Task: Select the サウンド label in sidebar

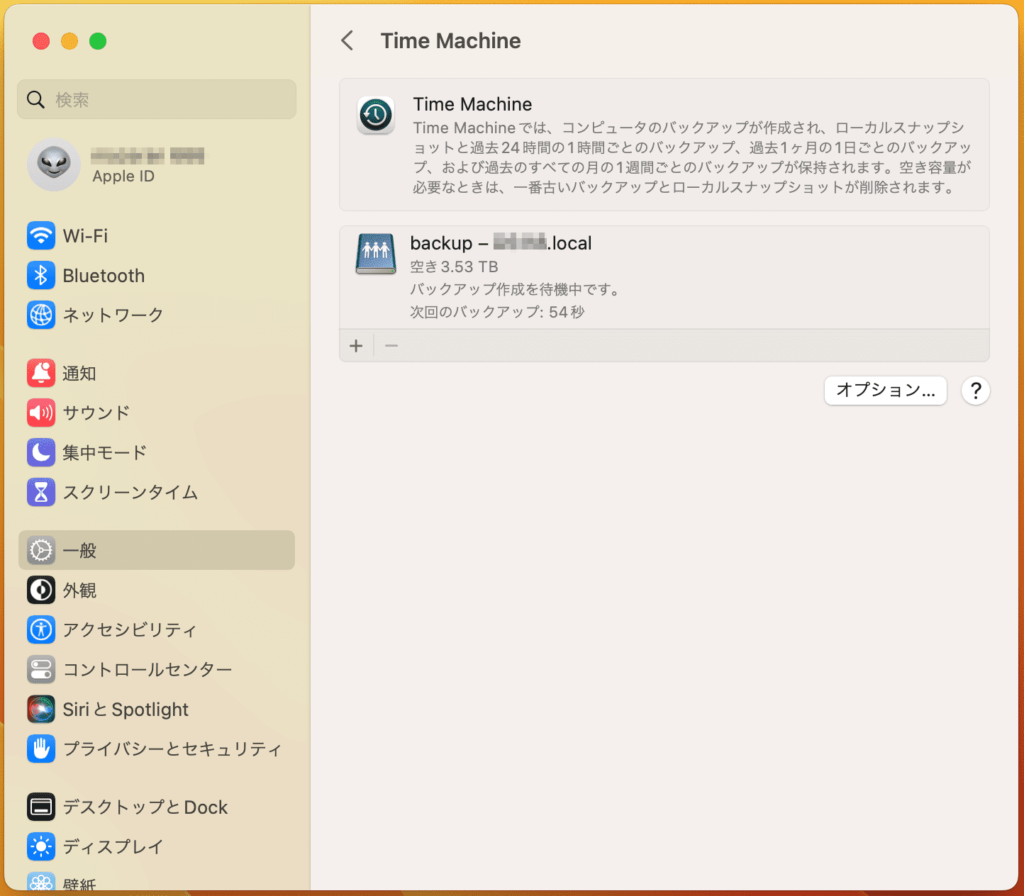Action: pyautogui.click(x=96, y=413)
